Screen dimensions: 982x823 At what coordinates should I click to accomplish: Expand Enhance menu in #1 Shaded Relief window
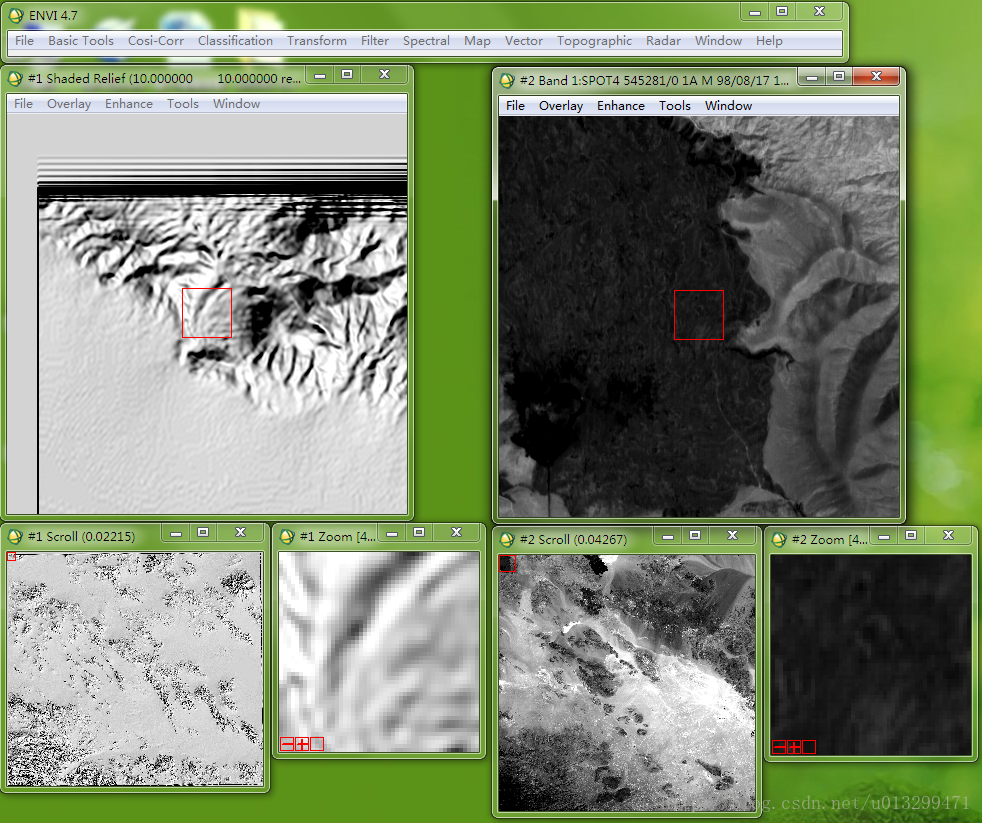(129, 104)
